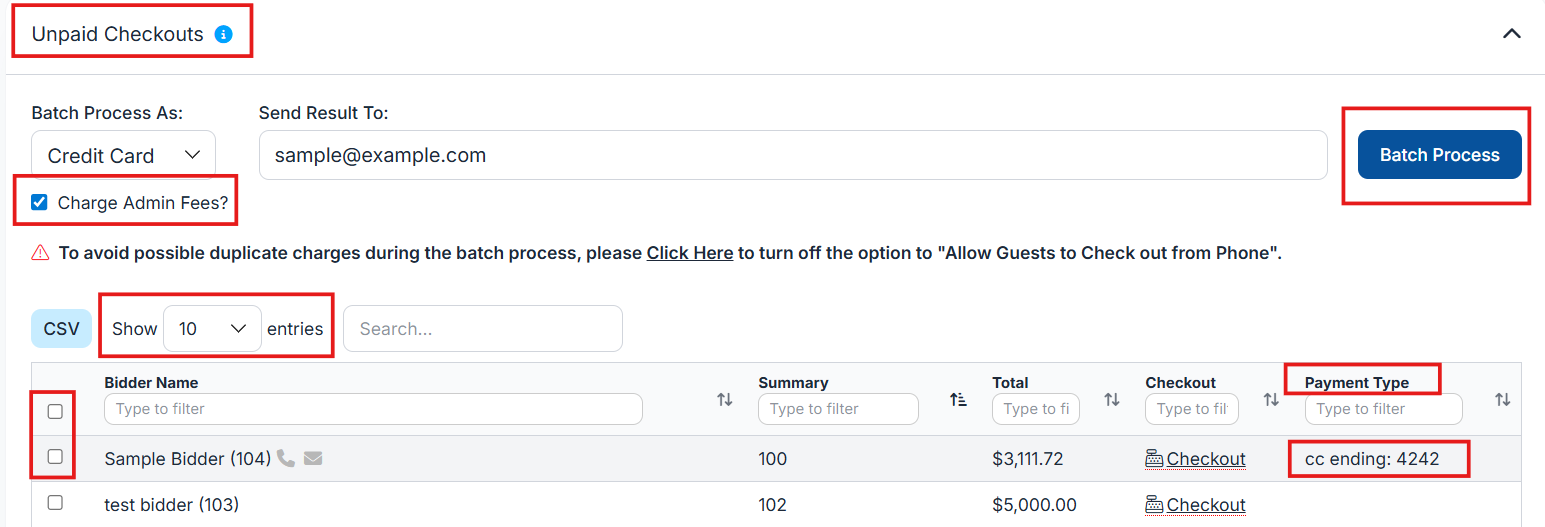
Task: Follow the Click Here link
Action: click(689, 253)
